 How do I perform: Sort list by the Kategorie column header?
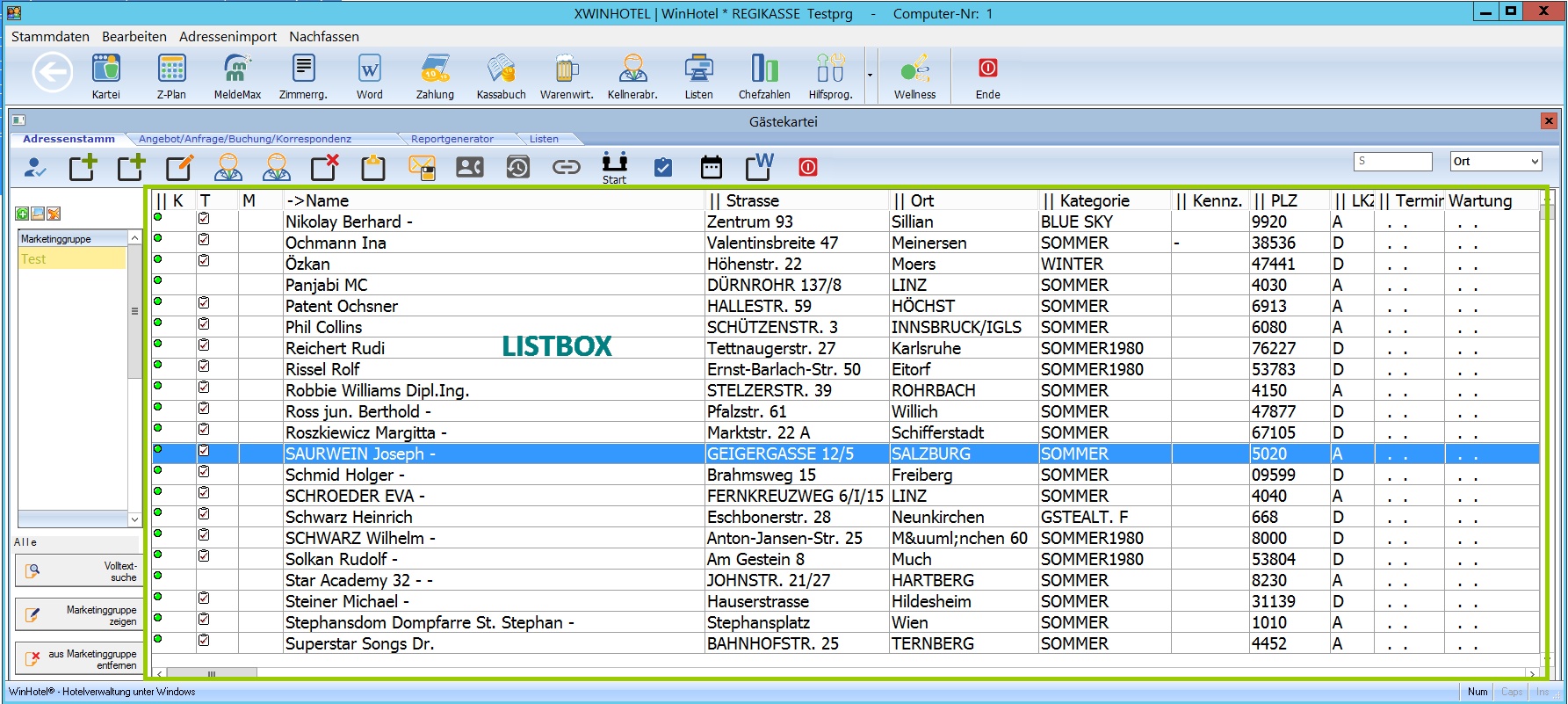1104,200
